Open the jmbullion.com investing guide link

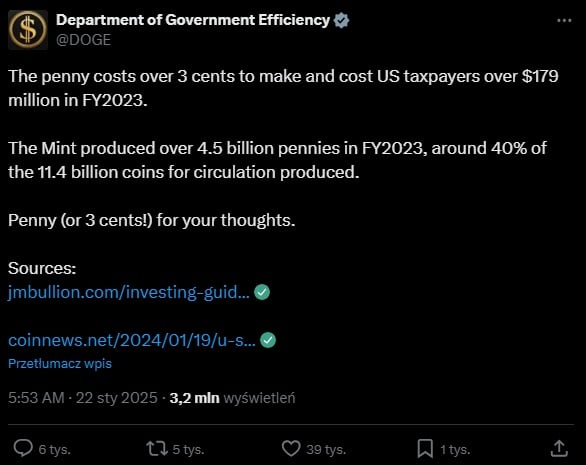tap(129, 292)
